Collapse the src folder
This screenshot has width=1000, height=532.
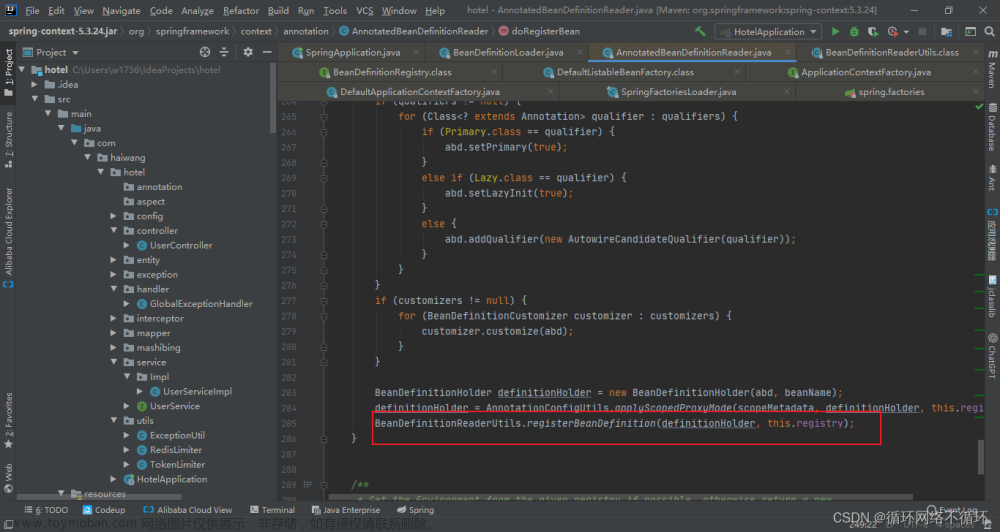(35, 99)
